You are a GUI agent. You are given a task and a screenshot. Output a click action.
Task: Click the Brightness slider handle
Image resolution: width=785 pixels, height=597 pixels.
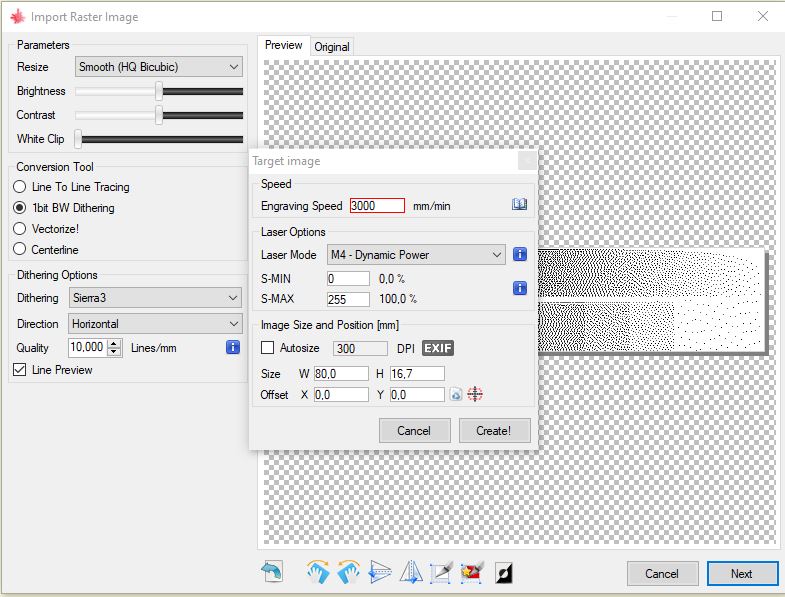point(159,91)
